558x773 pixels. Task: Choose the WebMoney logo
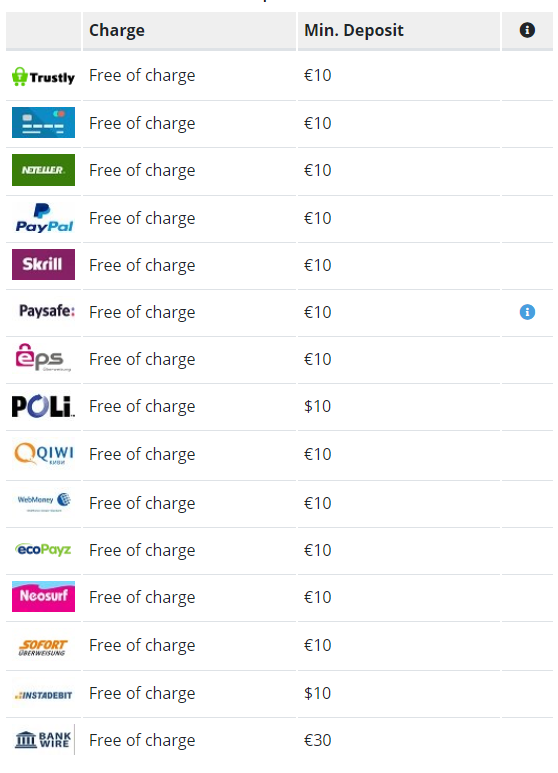(x=44, y=502)
